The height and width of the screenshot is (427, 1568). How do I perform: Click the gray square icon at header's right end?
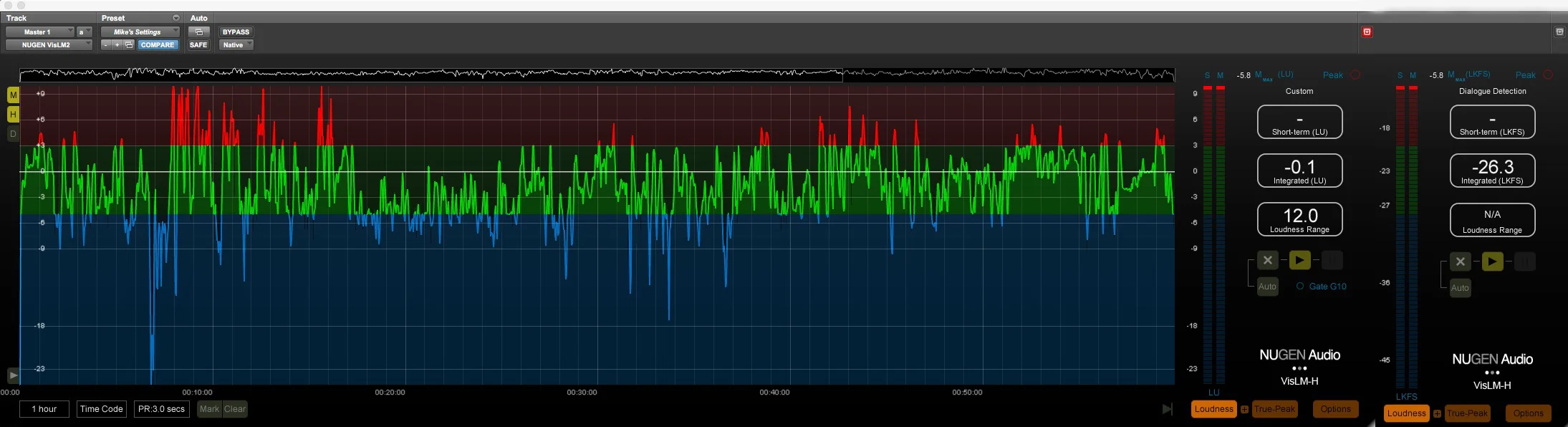pos(1559,32)
